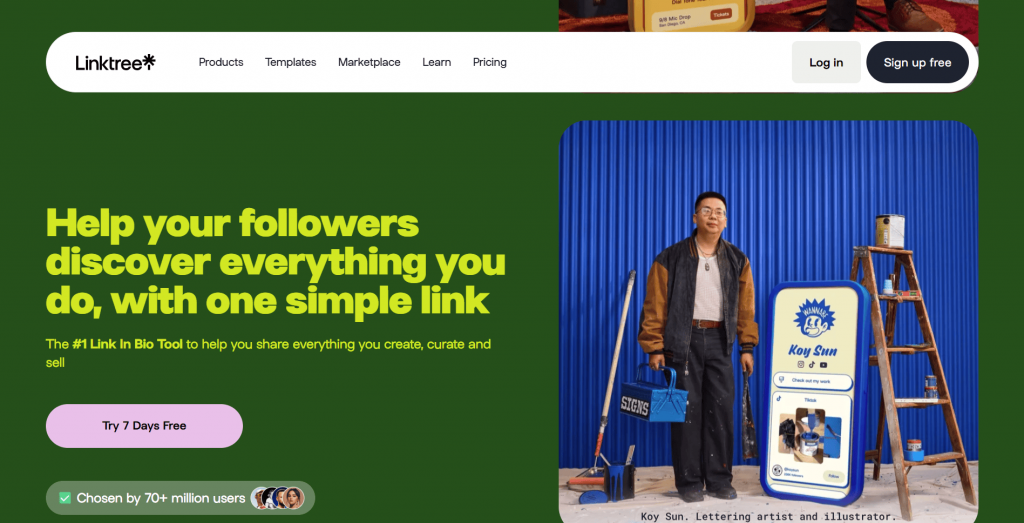Click the Log in button
This screenshot has width=1024, height=523.
point(826,62)
